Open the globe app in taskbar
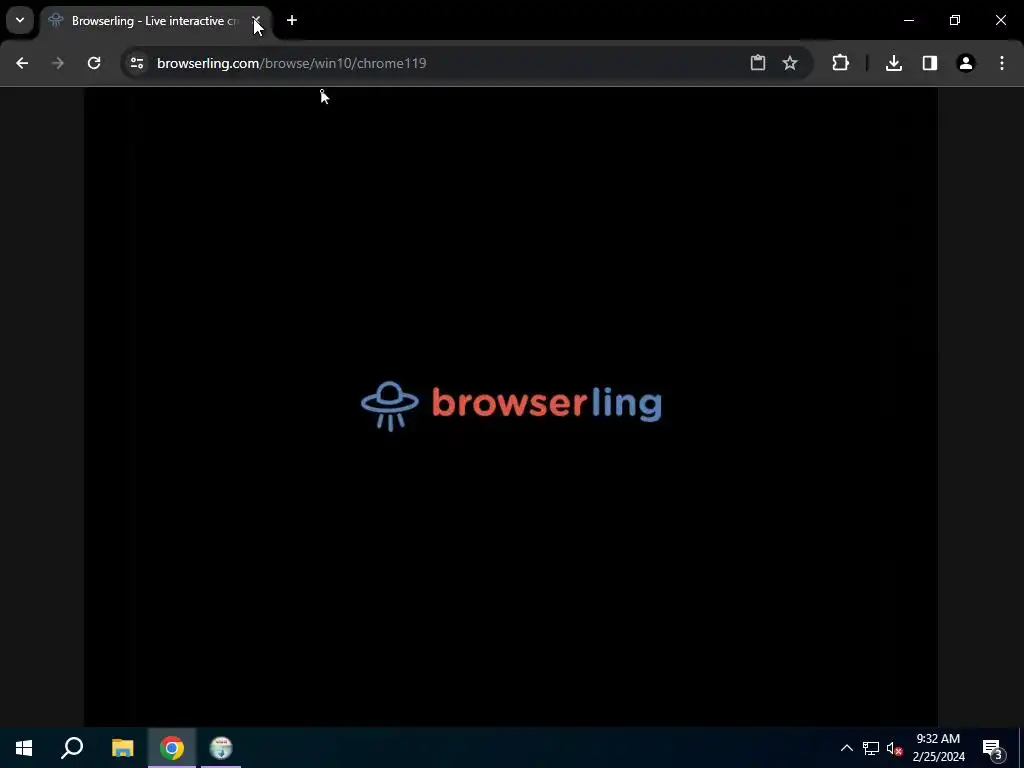This screenshot has height=768, width=1024. click(221, 748)
